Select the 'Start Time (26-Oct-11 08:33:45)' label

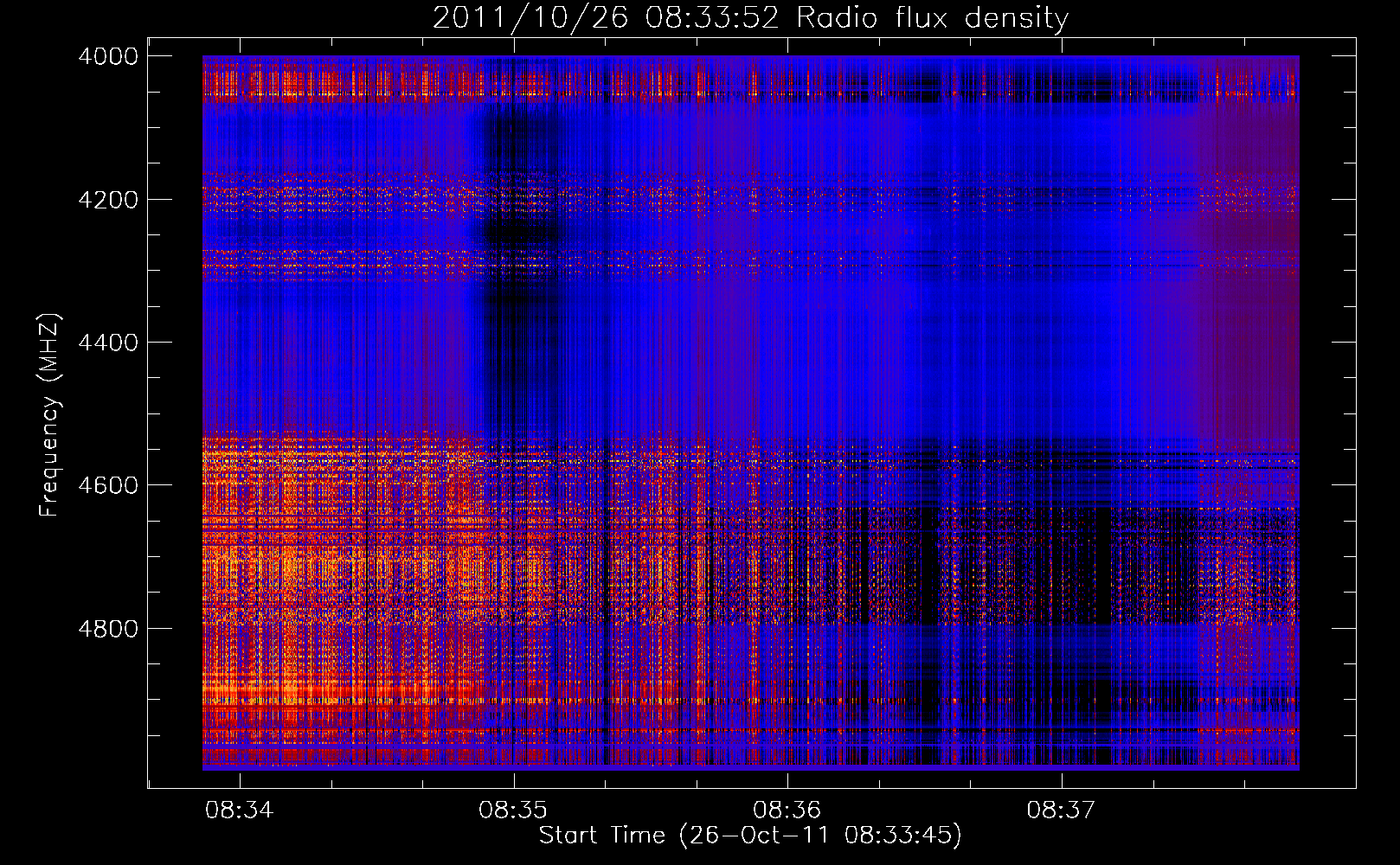(751, 836)
